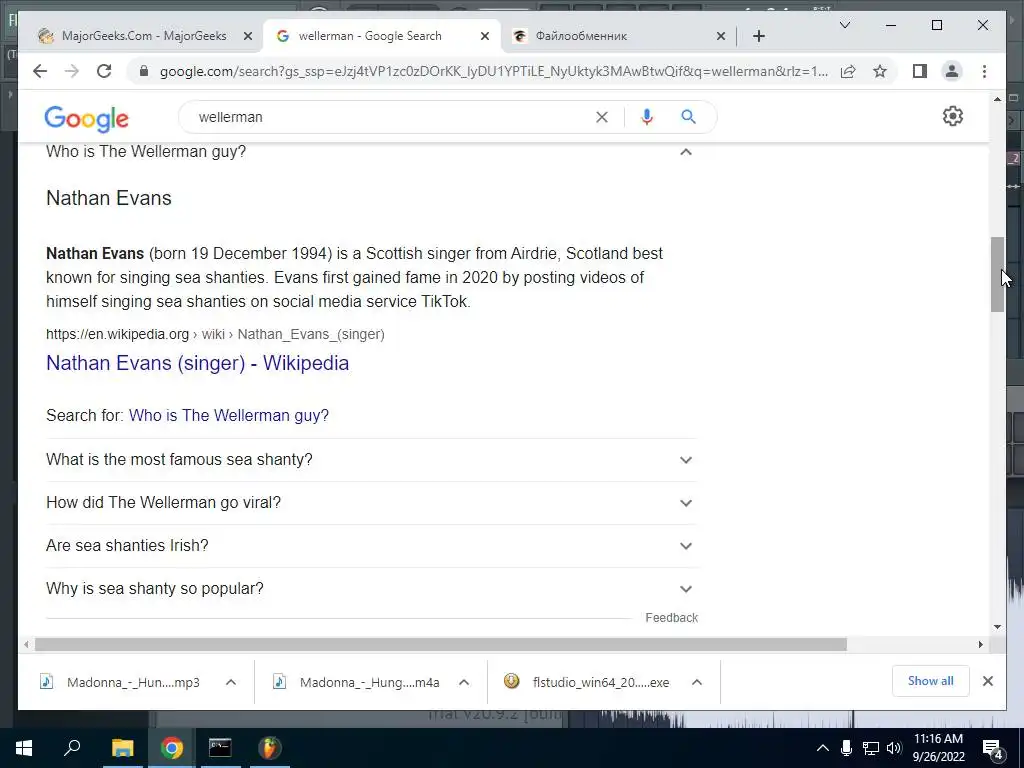Open options for flstudio exe download
Screen dimensions: 1024x768
(697, 682)
